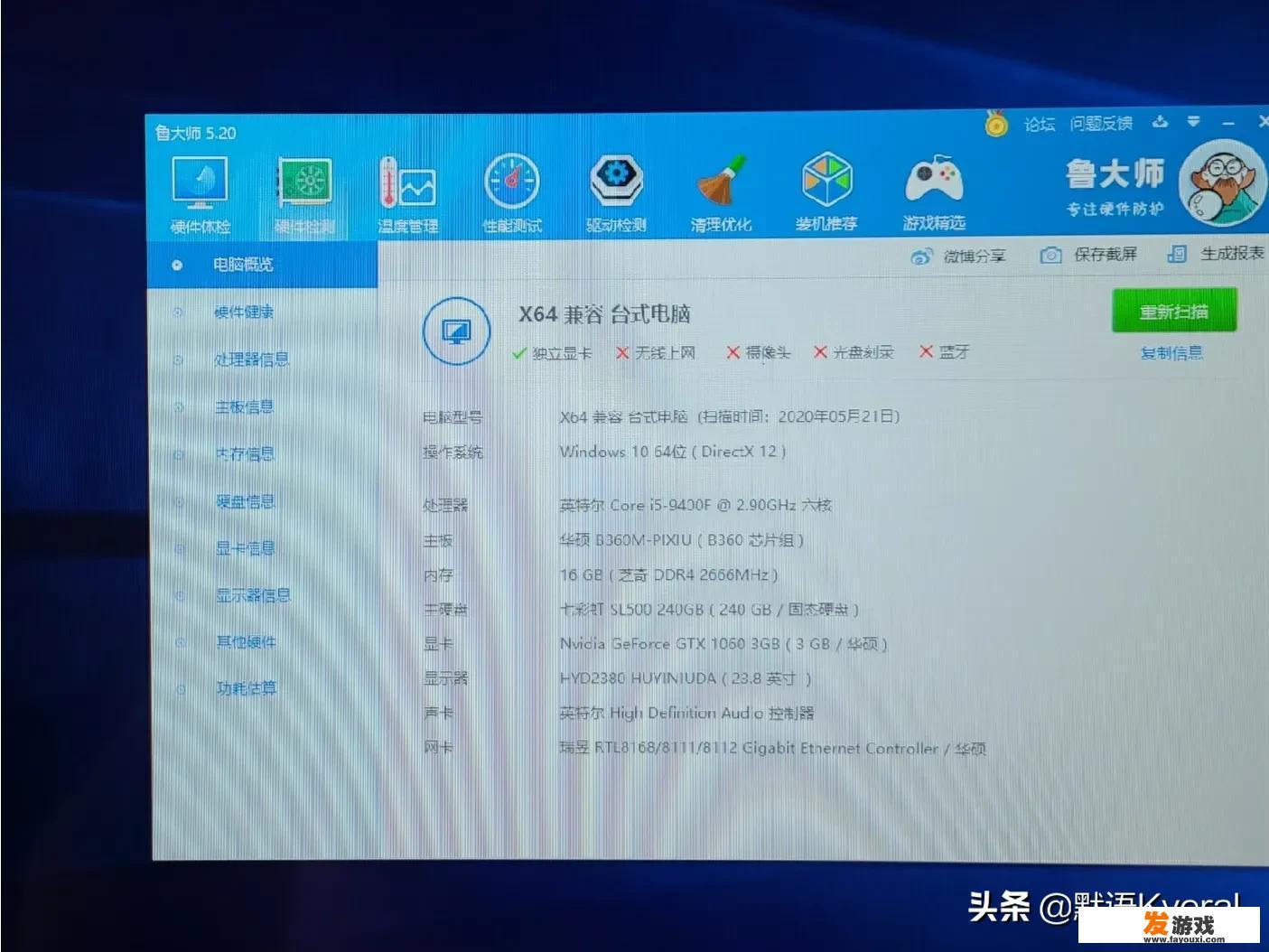Open 处理器信息 in sidebar
Viewport: 1269px width, 952px height.
click(251, 359)
